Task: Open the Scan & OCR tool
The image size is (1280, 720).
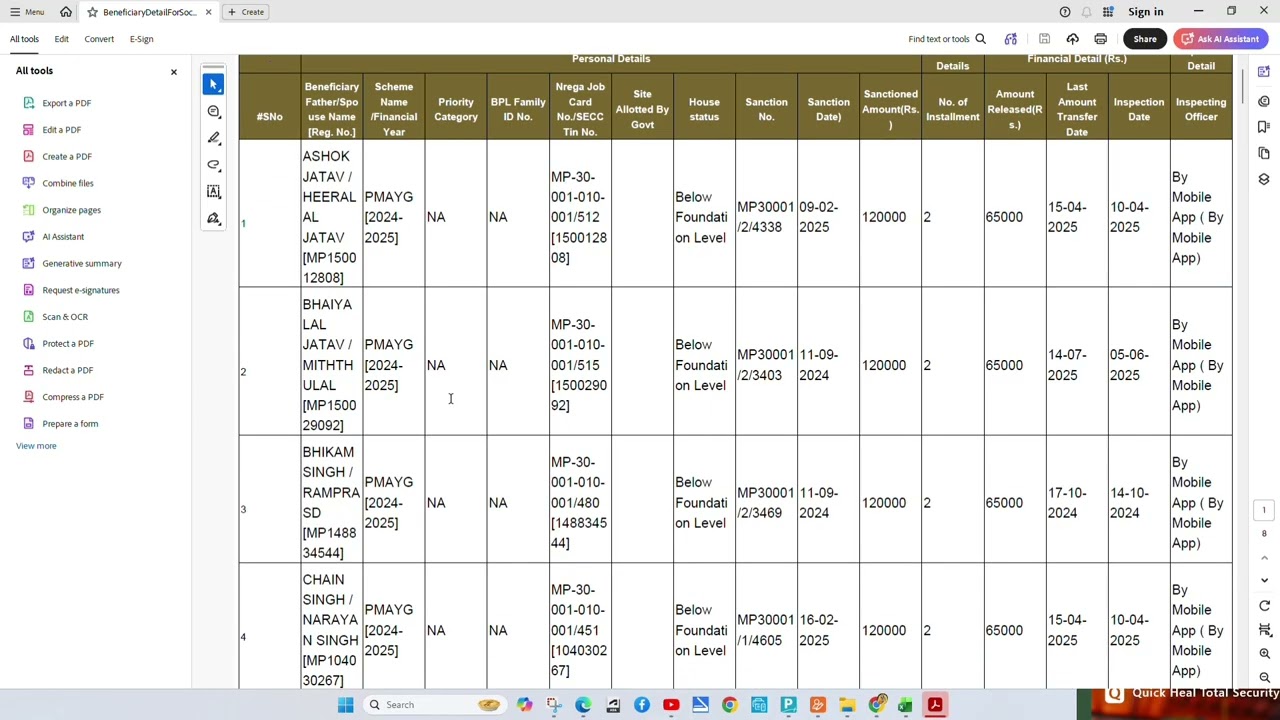Action: (64, 317)
